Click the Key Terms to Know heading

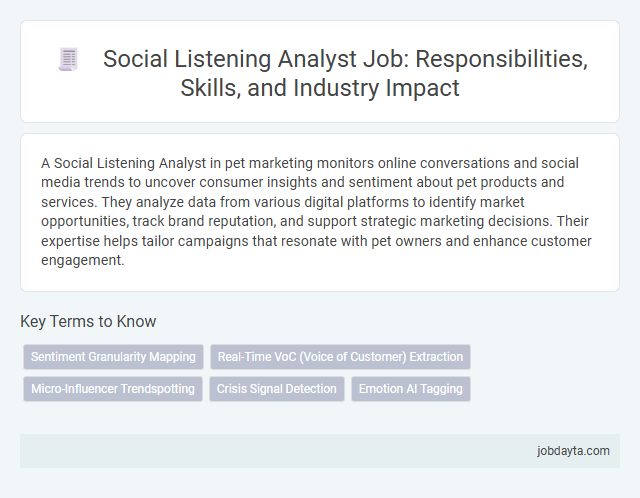pos(88,321)
